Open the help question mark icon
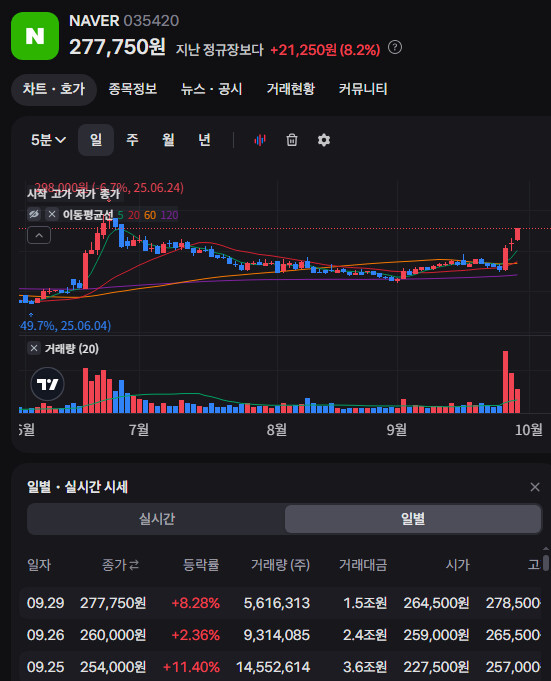This screenshot has height=681, width=551. [394, 47]
